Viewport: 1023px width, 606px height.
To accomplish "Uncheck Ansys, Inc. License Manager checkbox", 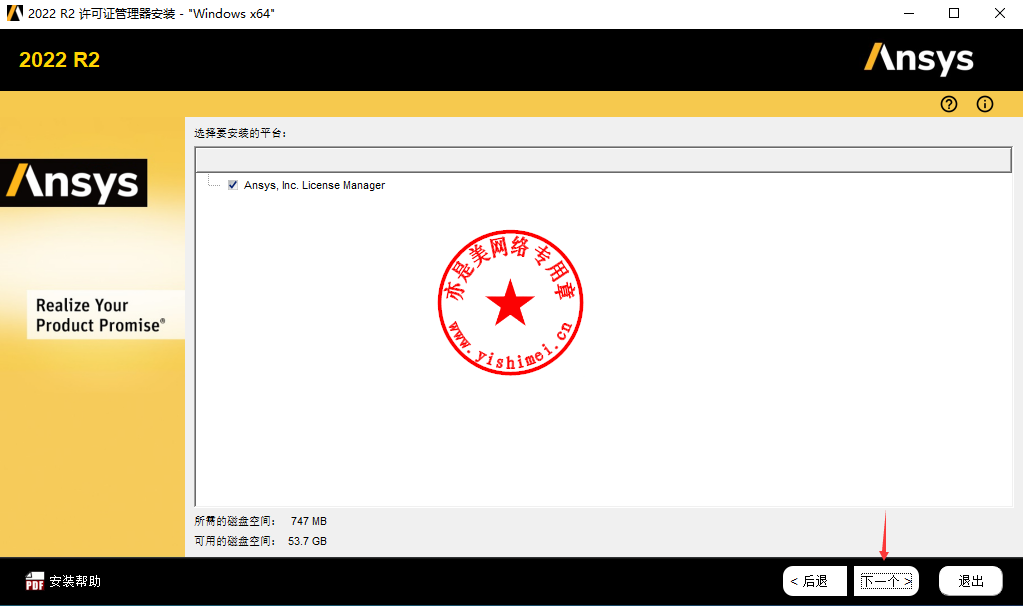I will click(x=233, y=185).
